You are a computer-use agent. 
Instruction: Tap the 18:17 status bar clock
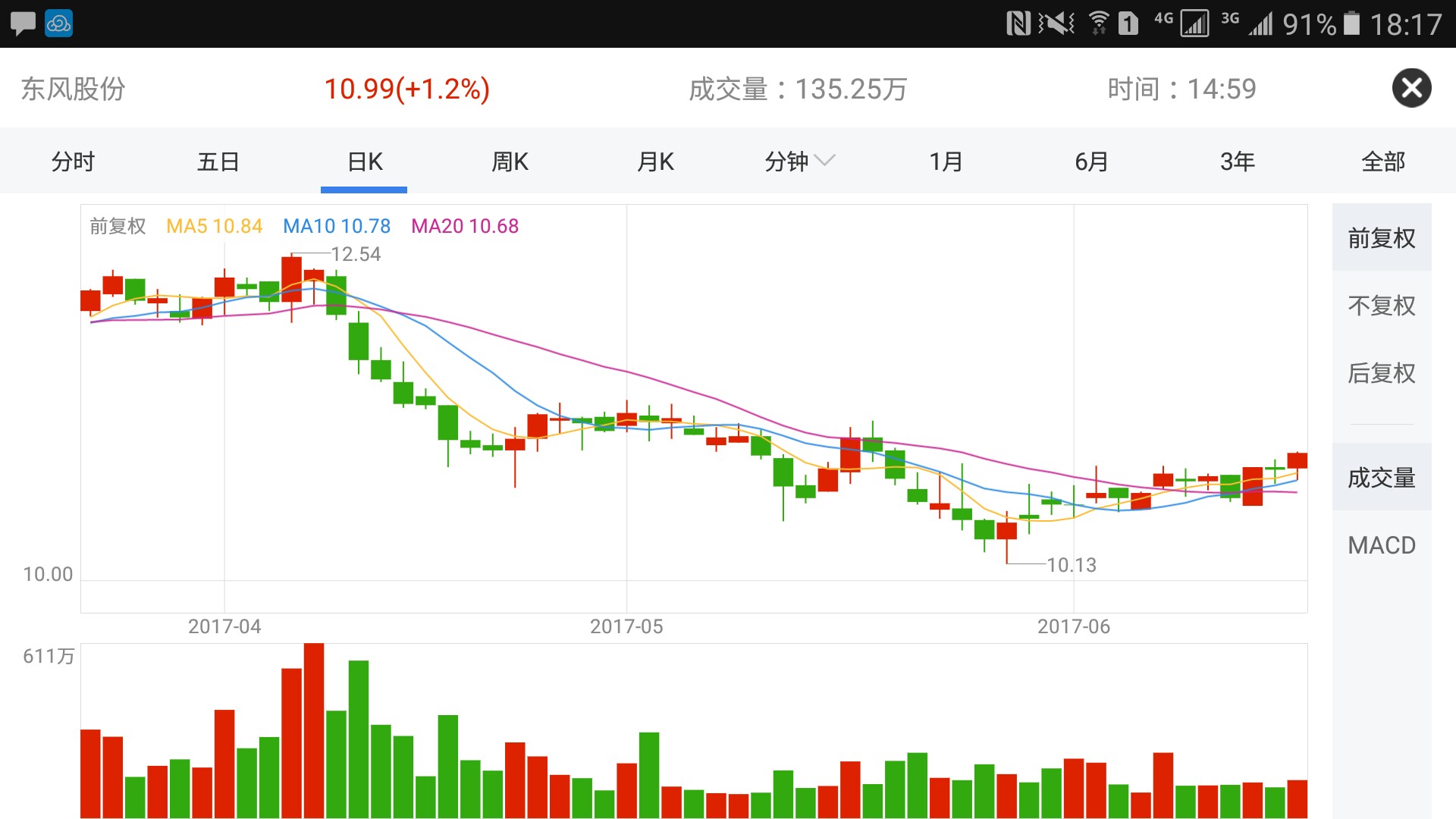tap(1406, 24)
